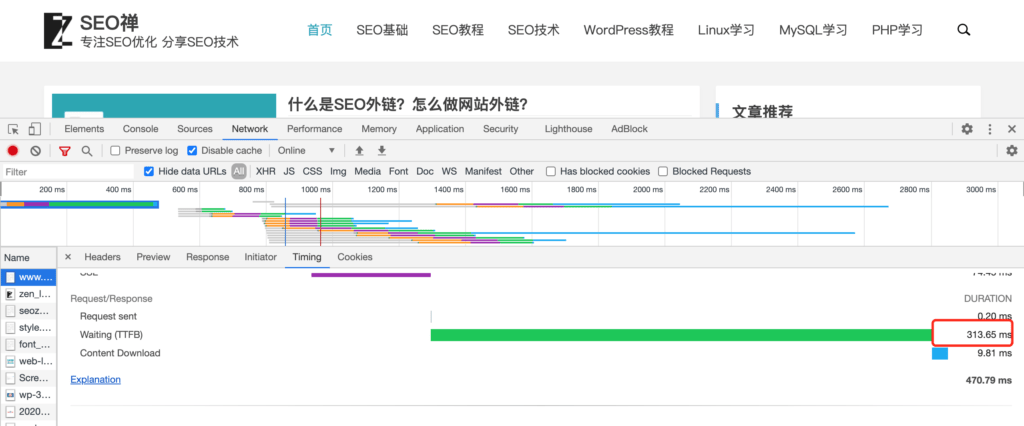This screenshot has width=1024, height=426.
Task: Open network search magnifier icon
Action: (87, 151)
